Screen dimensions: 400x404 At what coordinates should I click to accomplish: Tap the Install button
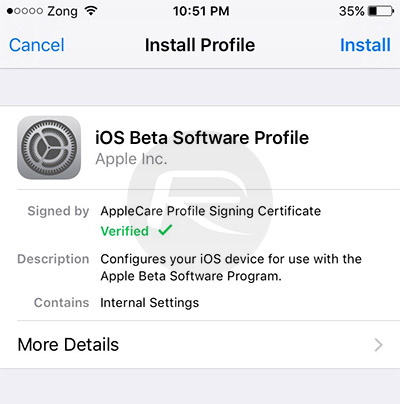[x=365, y=45]
